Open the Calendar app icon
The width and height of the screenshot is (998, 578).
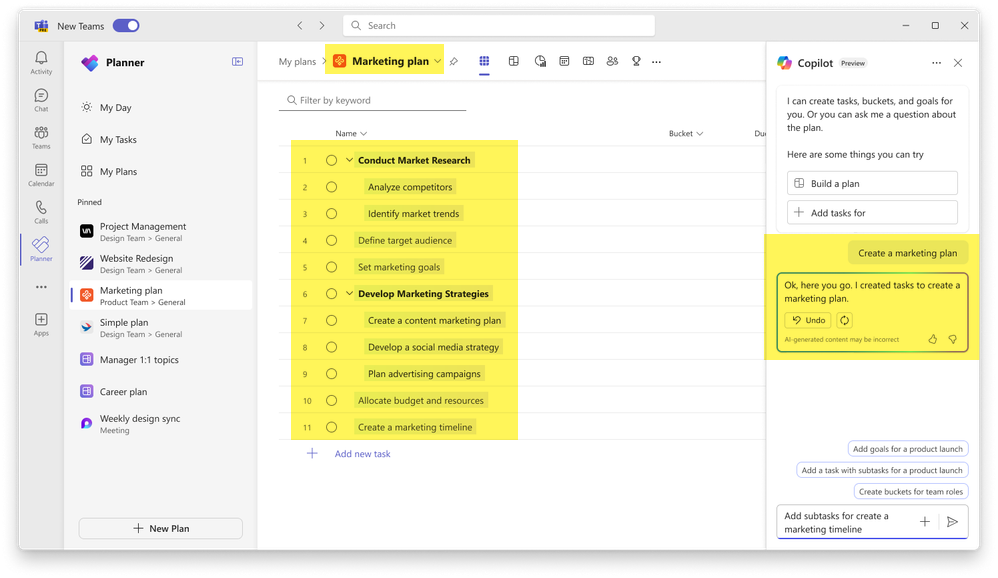41,175
